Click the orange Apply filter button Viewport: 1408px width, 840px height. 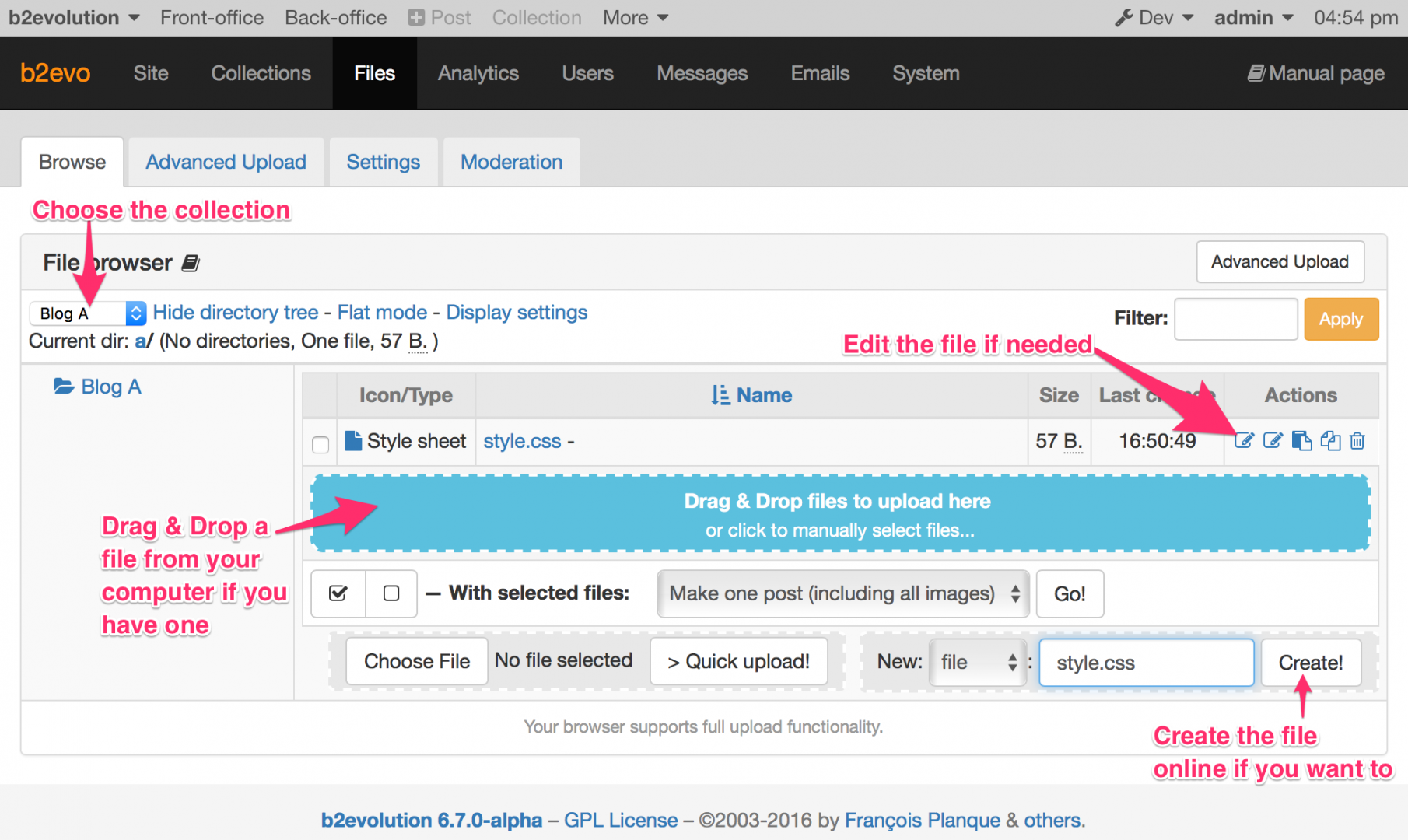coord(1340,319)
